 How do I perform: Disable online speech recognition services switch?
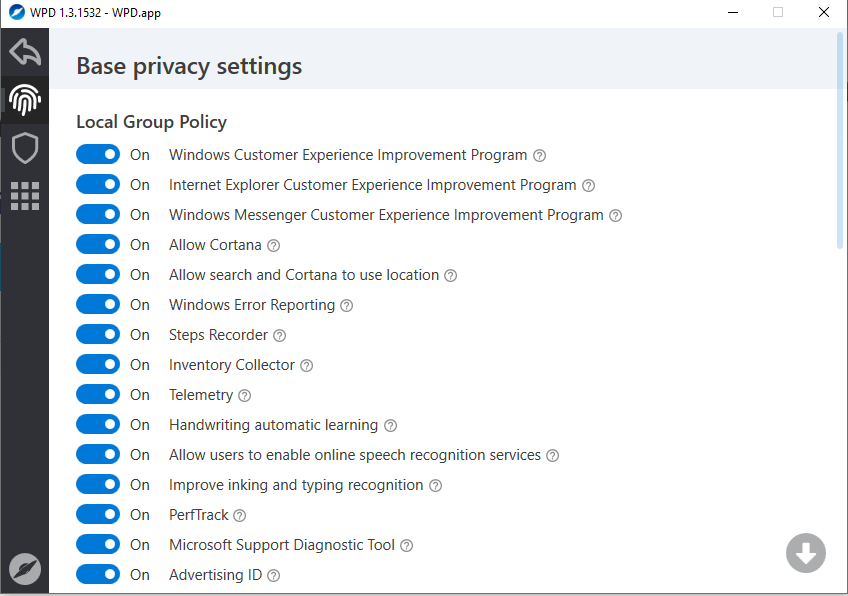[x=98, y=455]
